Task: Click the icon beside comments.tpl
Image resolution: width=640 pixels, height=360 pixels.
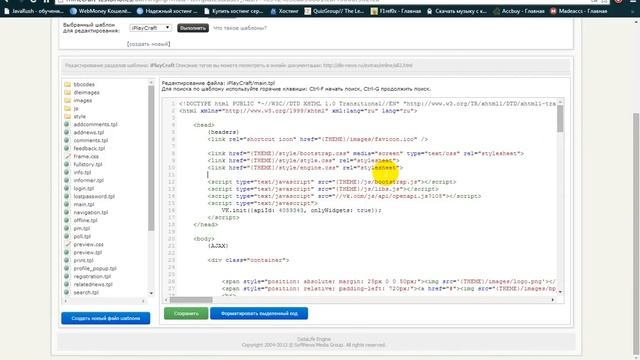Action: [x=67, y=140]
